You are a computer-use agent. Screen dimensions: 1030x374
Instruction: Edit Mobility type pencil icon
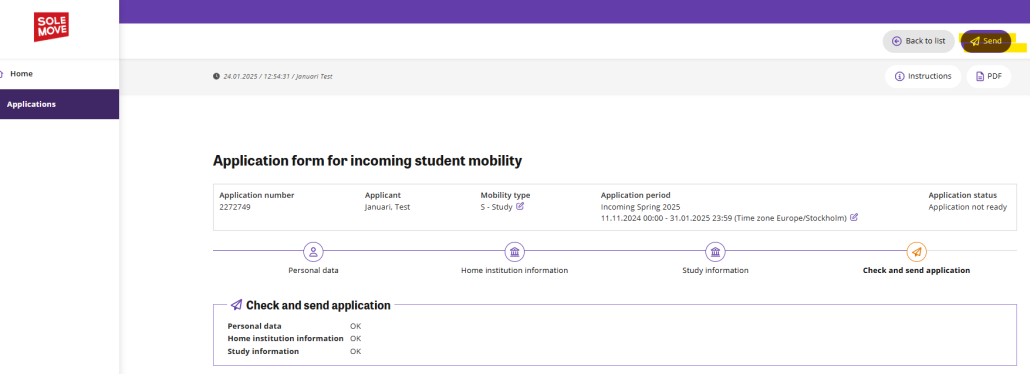pos(520,206)
